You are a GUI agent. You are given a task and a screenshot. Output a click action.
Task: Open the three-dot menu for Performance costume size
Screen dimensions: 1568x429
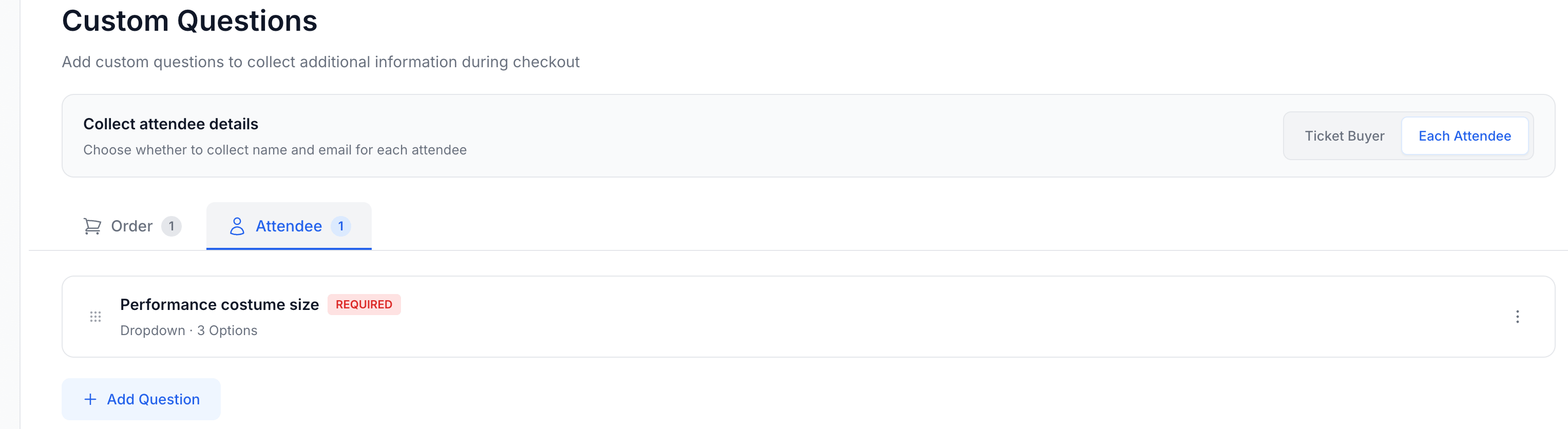1519,317
